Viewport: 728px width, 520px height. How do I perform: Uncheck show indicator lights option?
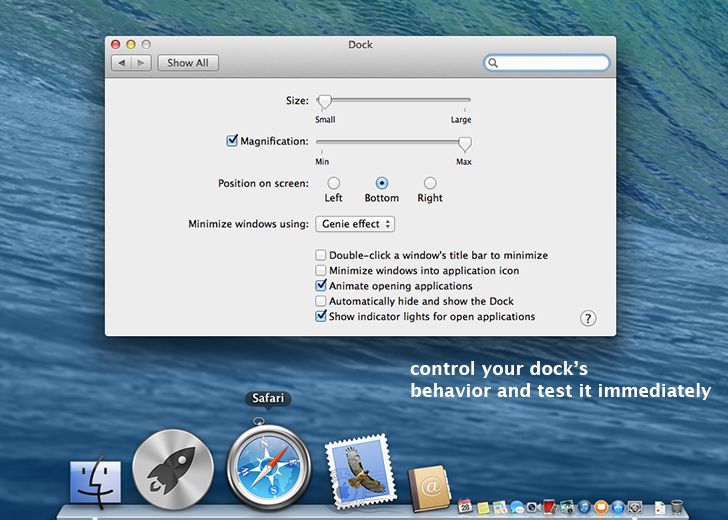tap(321, 316)
